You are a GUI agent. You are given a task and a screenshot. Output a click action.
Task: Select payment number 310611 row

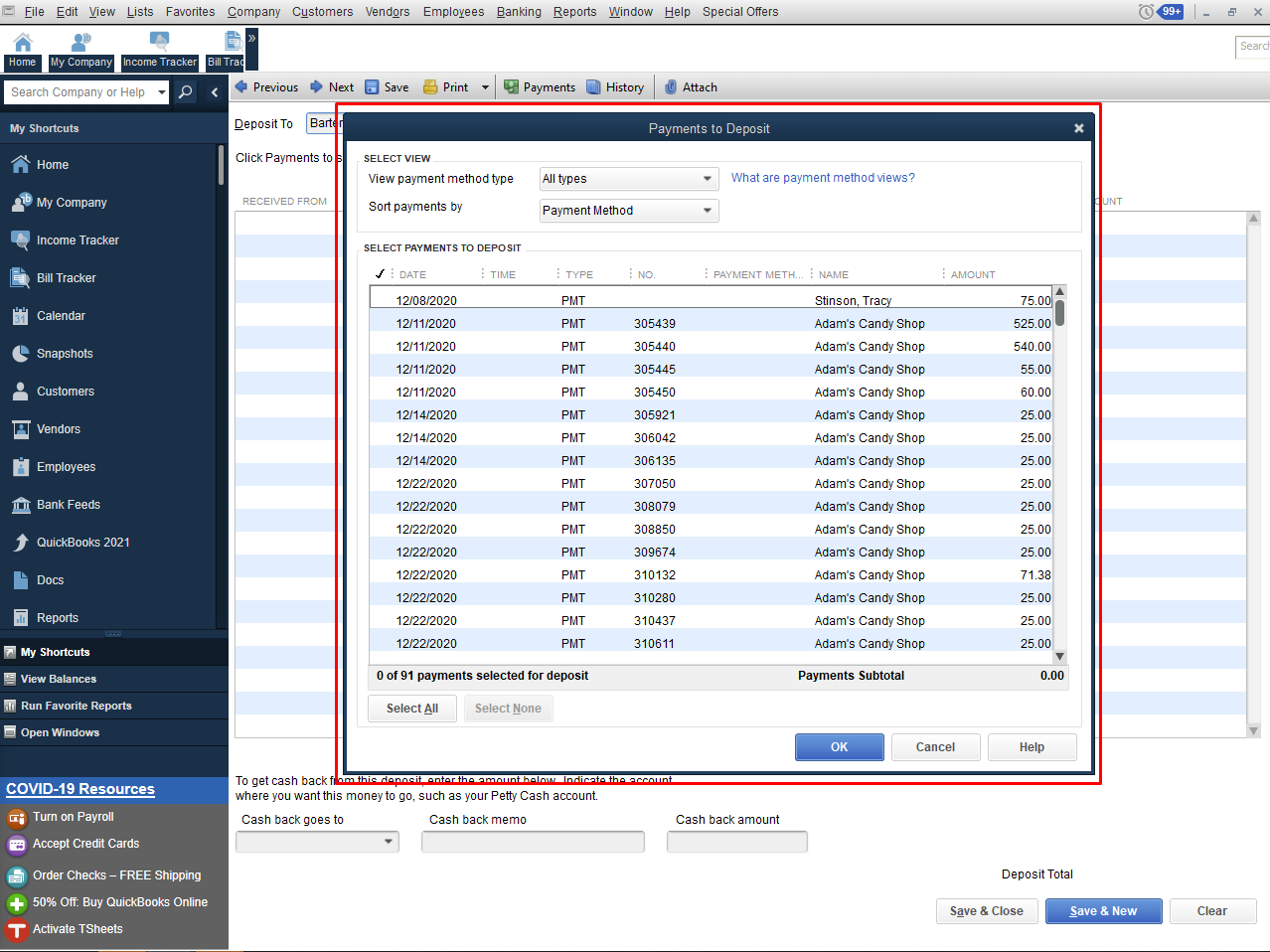711,643
